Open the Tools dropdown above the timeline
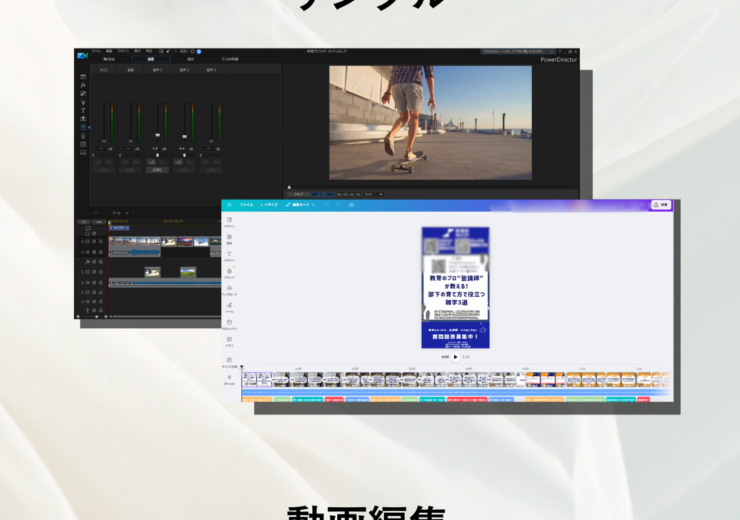This screenshot has width=740, height=520. 117,213
